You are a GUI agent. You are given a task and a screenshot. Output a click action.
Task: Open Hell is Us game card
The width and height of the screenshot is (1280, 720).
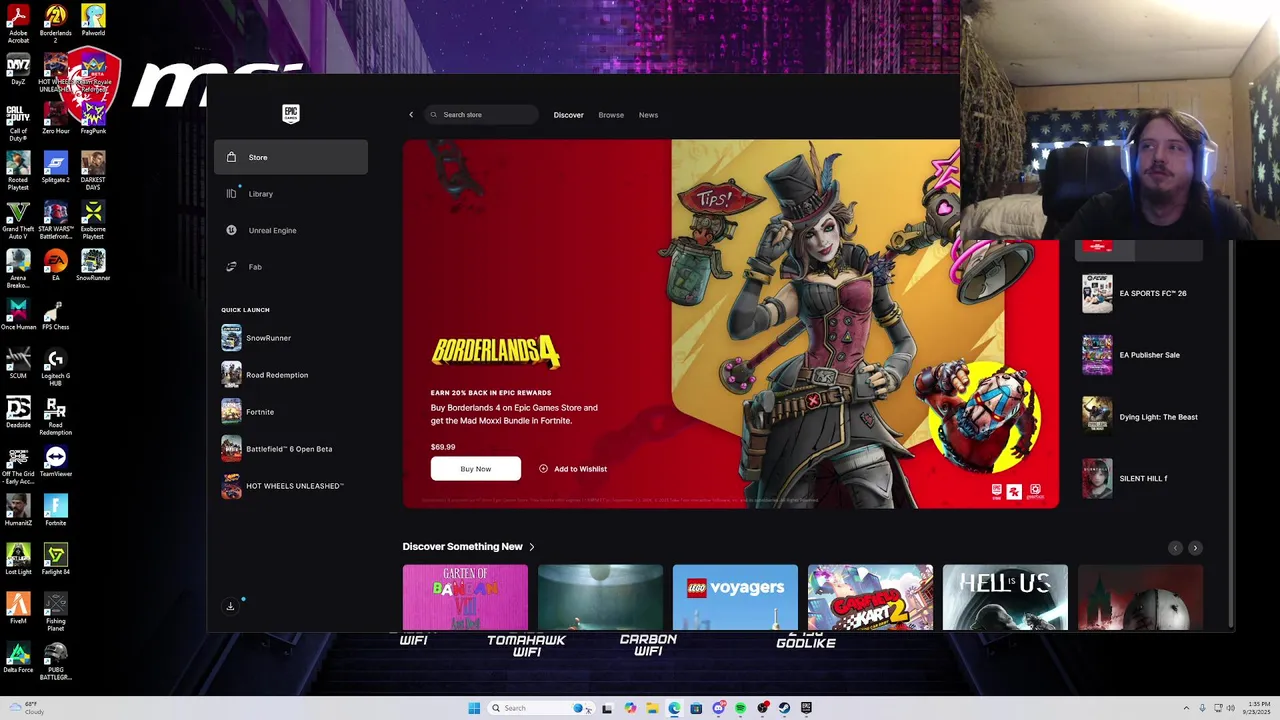pos(1005,598)
